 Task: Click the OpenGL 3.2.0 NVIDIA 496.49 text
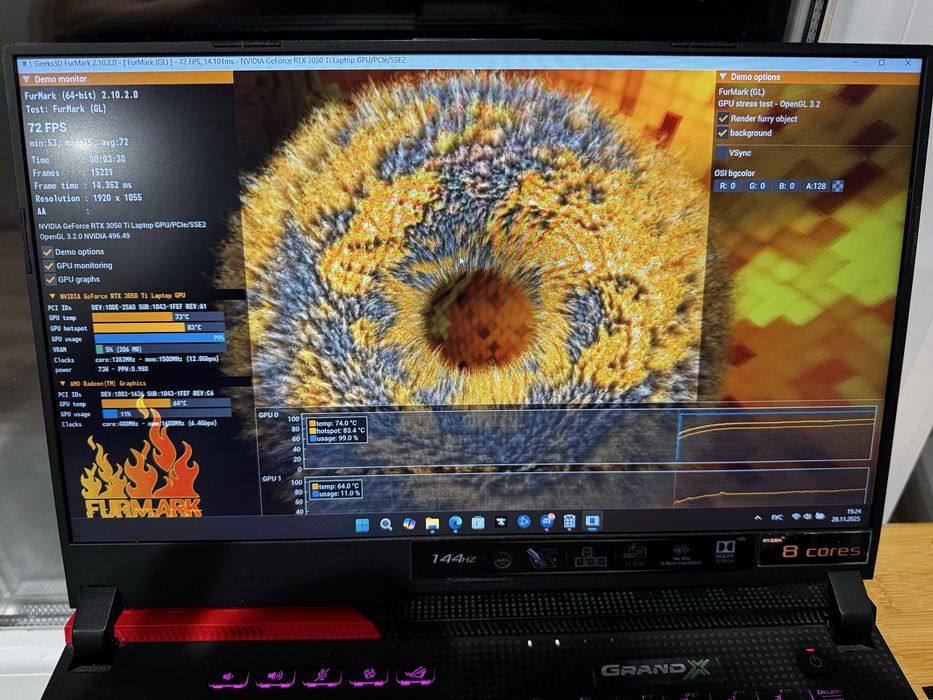click(84, 236)
